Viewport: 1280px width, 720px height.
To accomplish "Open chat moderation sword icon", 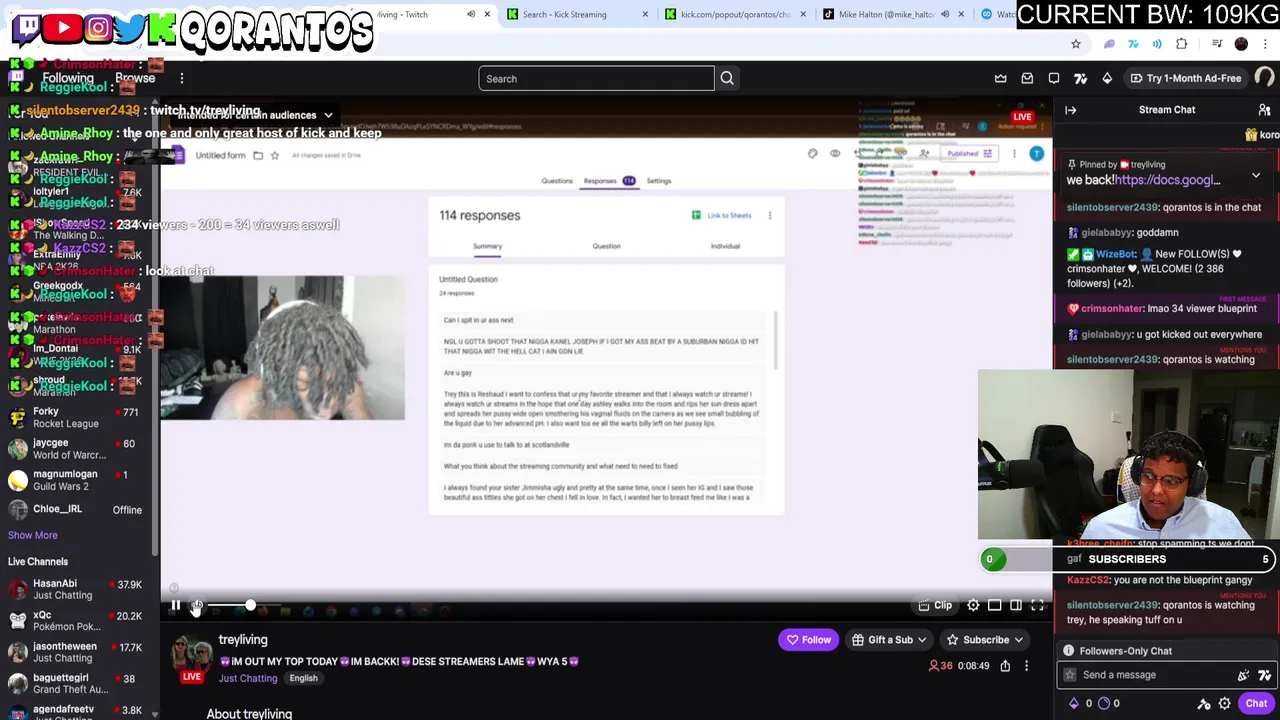I will (1204, 704).
